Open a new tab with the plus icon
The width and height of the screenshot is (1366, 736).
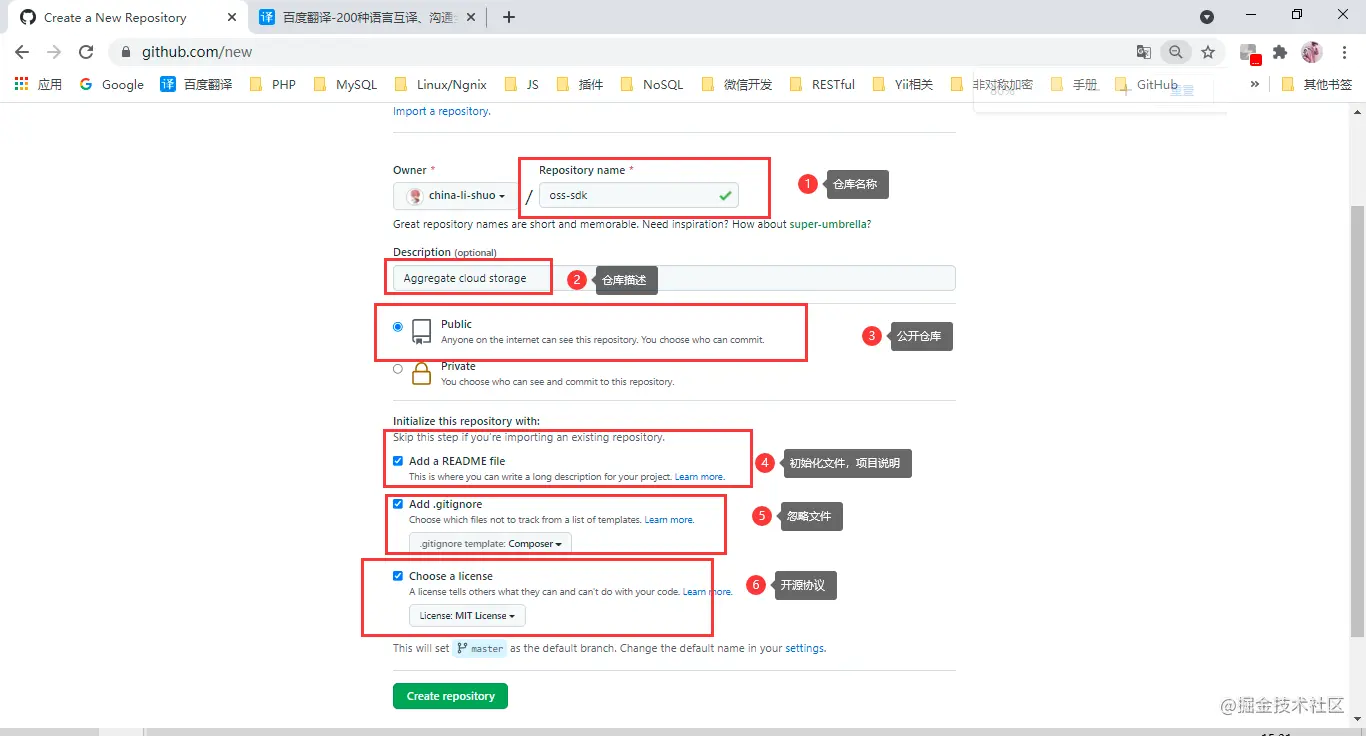(x=509, y=17)
